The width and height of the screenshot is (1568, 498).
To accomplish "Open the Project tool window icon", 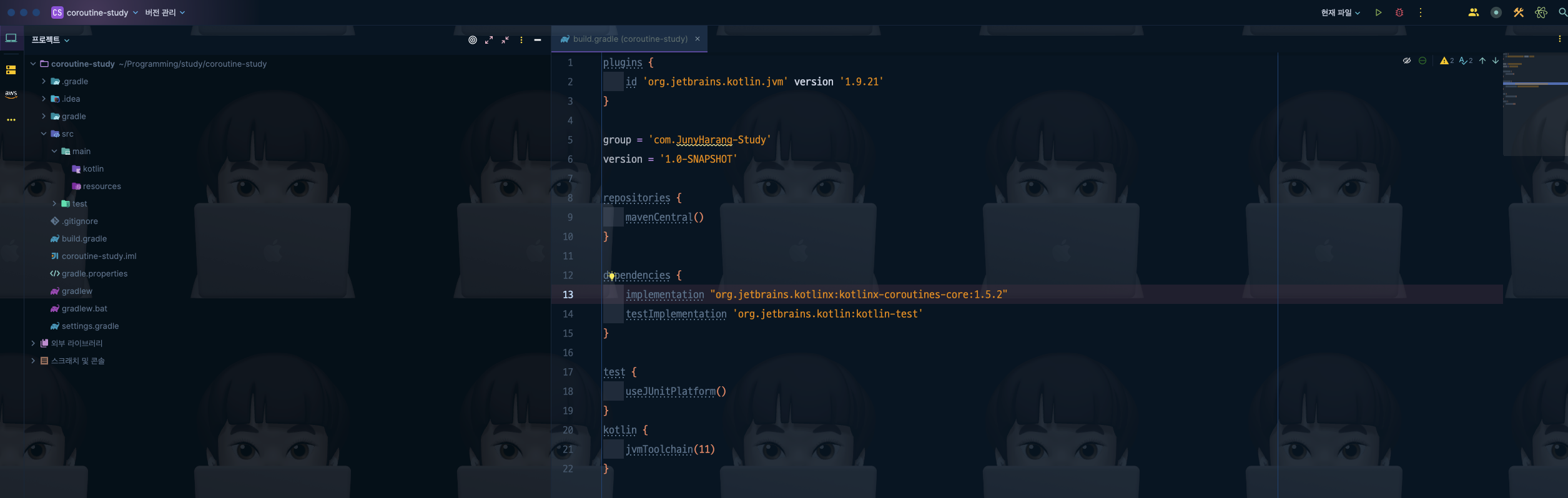I will coord(11,39).
